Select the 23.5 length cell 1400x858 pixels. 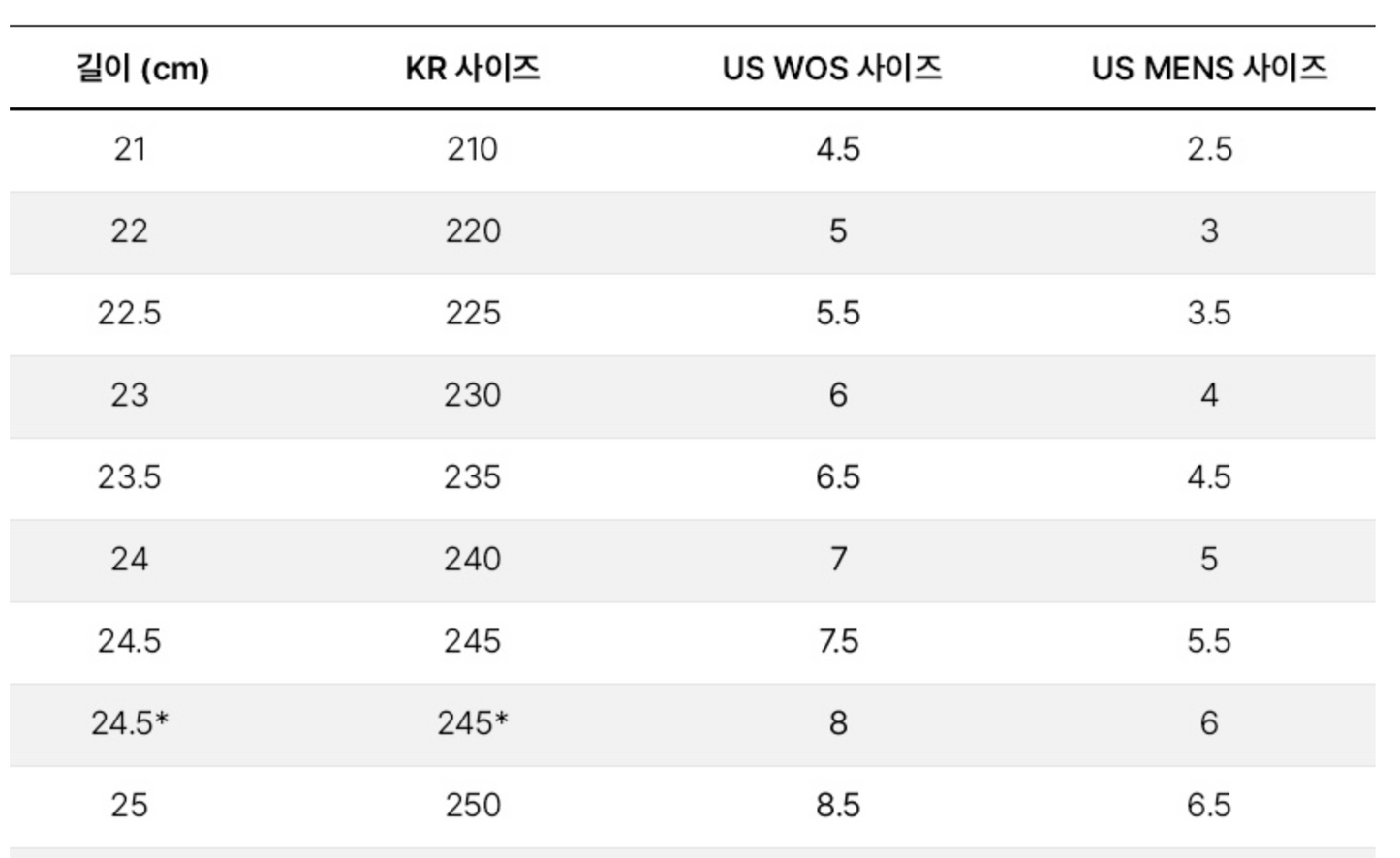click(129, 477)
